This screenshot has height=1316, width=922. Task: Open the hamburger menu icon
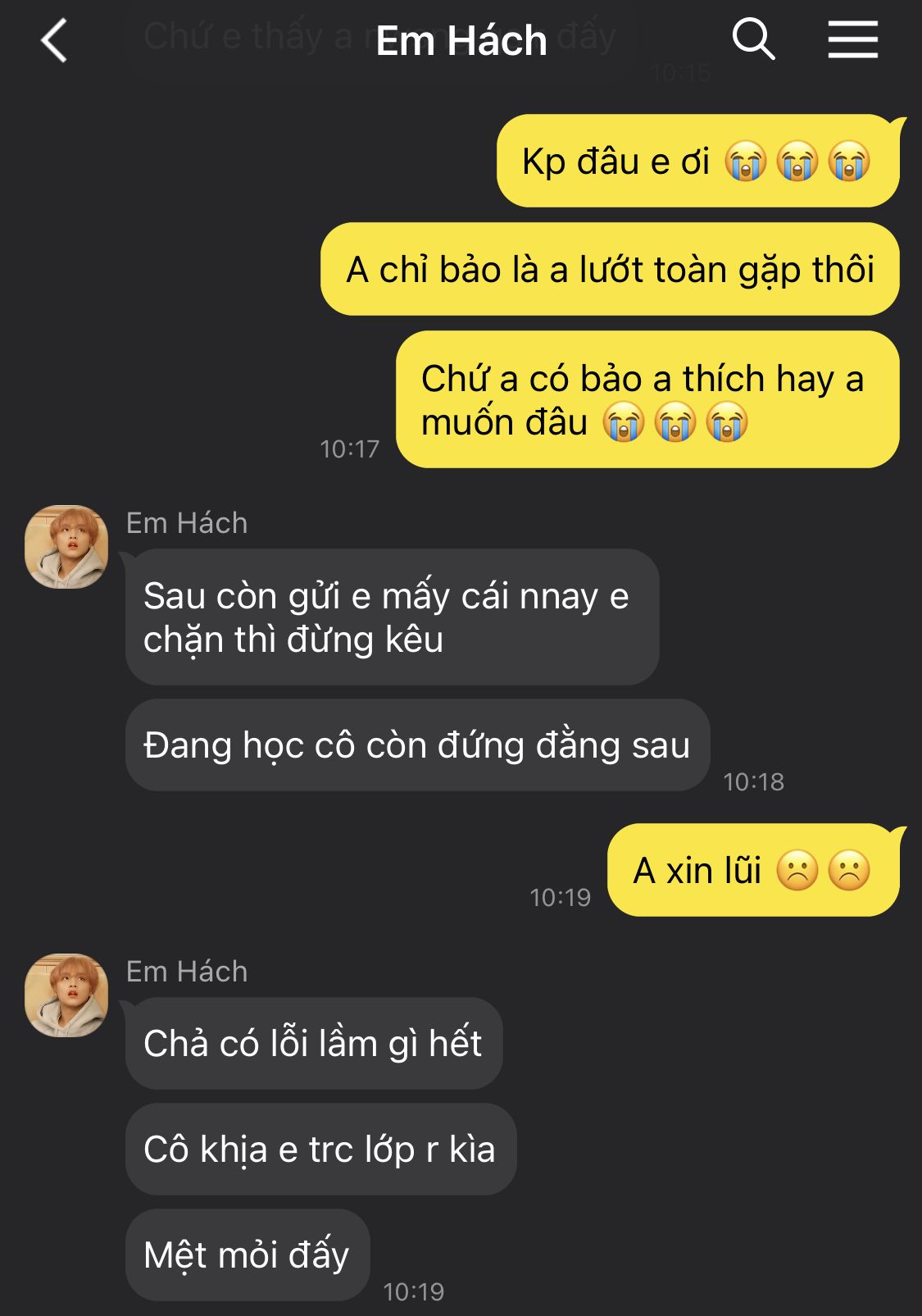(x=852, y=39)
